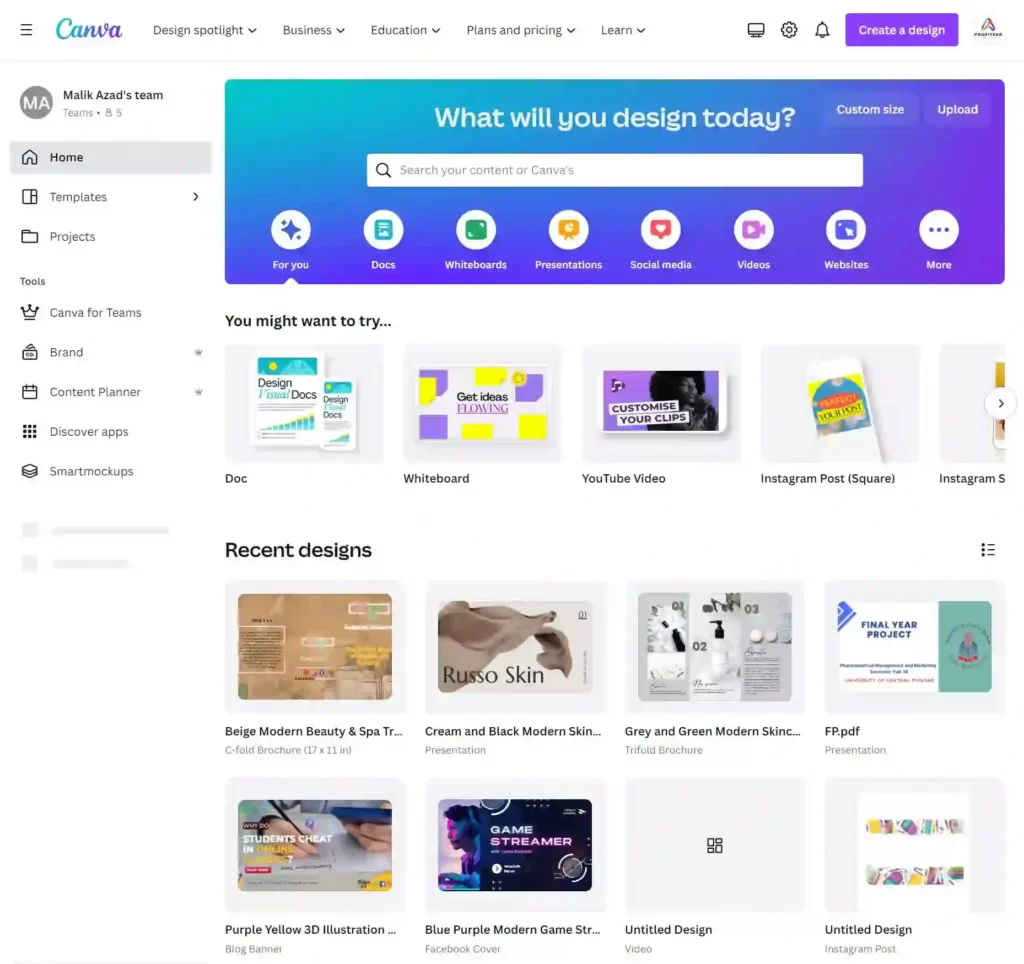Show next suggestions with the arrow
The width and height of the screenshot is (1024, 964).
click(1000, 404)
